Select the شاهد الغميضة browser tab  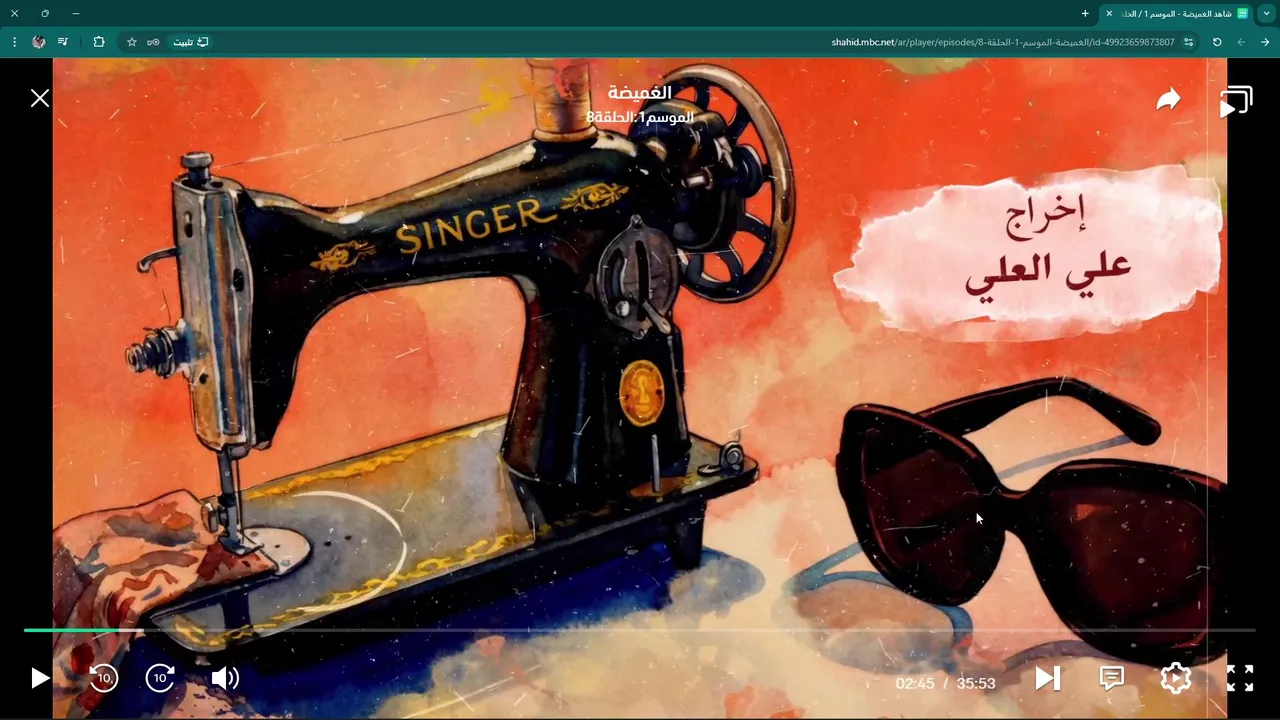pyautogui.click(x=1176, y=13)
